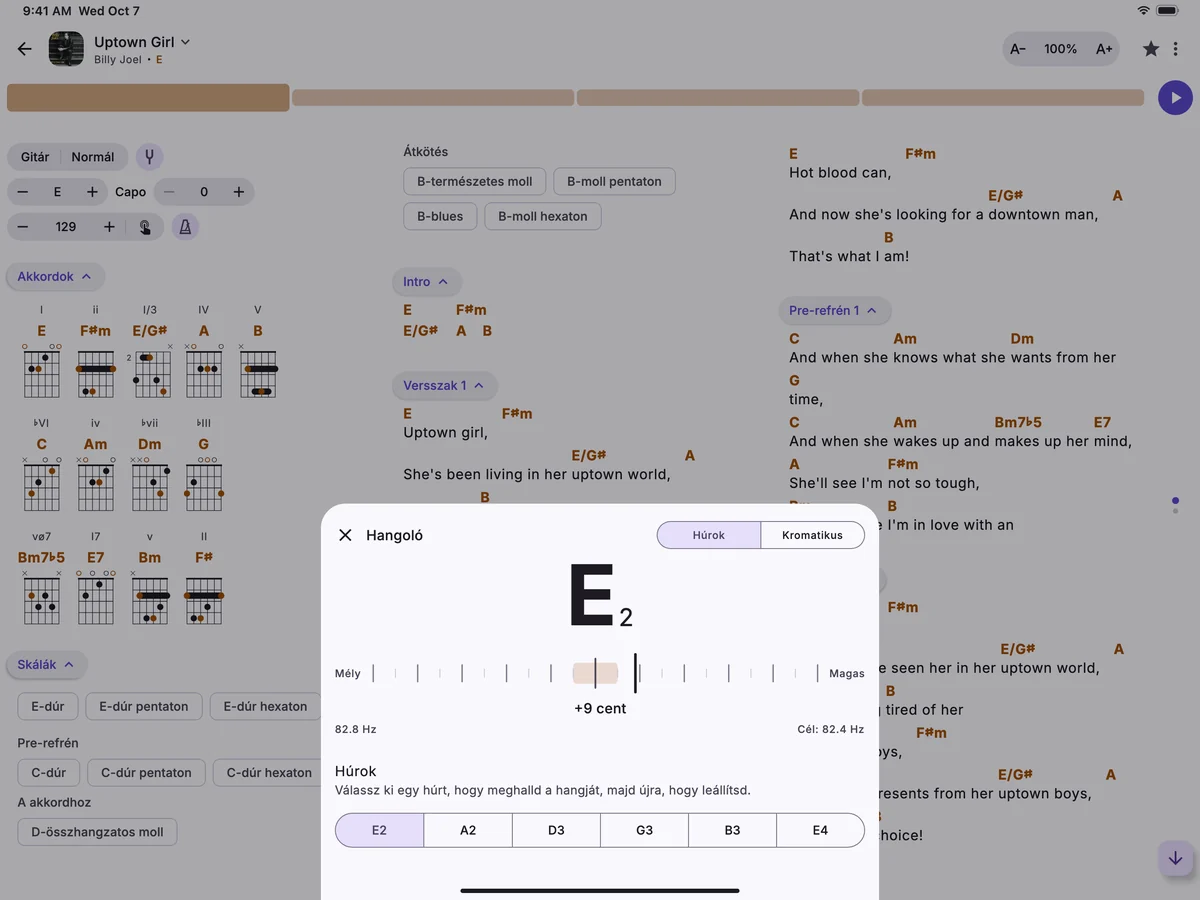Collapse the Pre-refrén 1 section
Image resolution: width=1200 pixels, height=900 pixels.
pos(834,311)
